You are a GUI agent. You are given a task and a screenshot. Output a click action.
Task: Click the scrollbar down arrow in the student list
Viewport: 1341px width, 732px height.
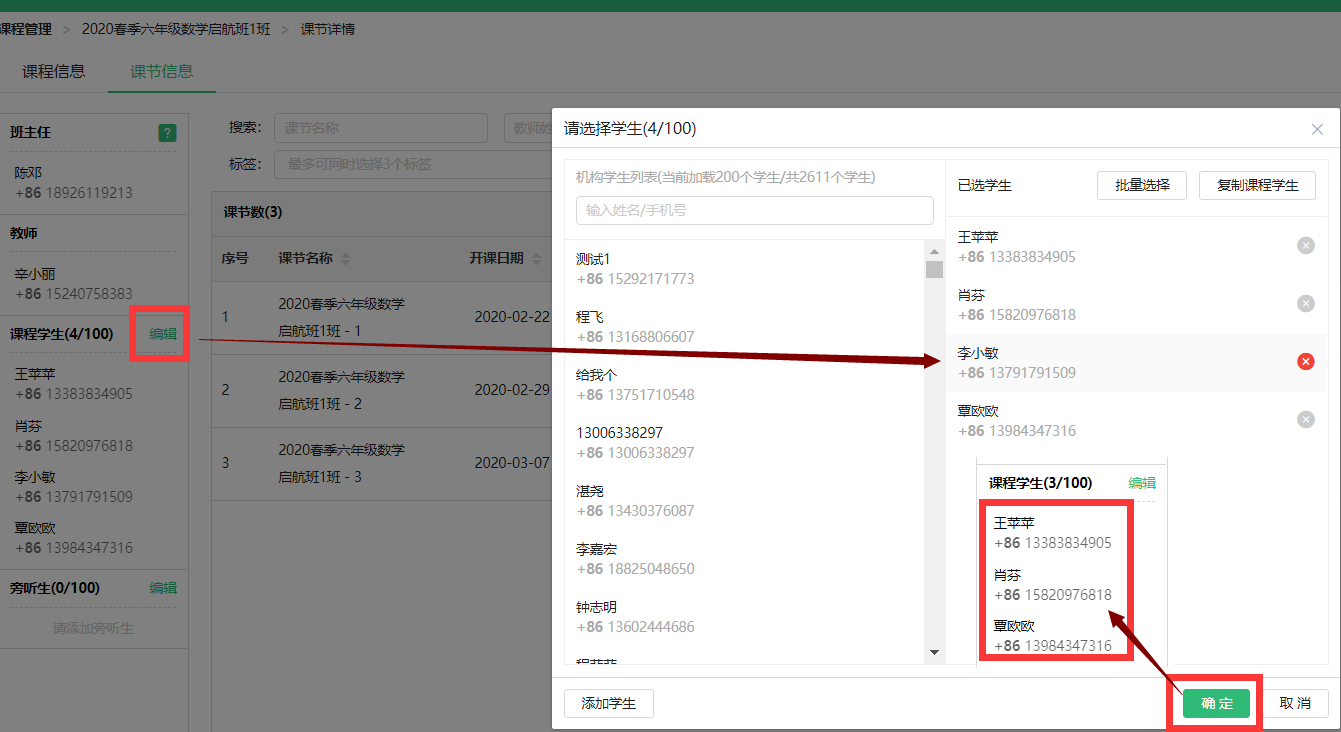click(x=935, y=652)
